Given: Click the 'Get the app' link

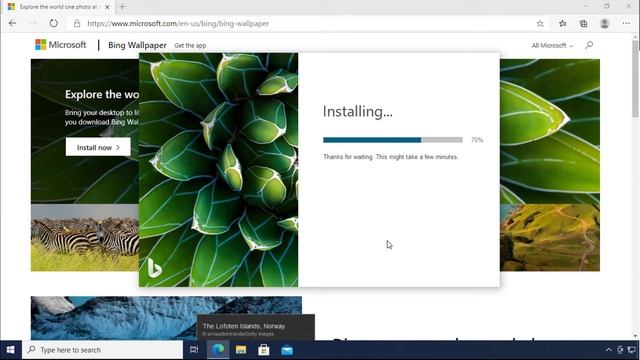Looking at the screenshot, I should (190, 46).
